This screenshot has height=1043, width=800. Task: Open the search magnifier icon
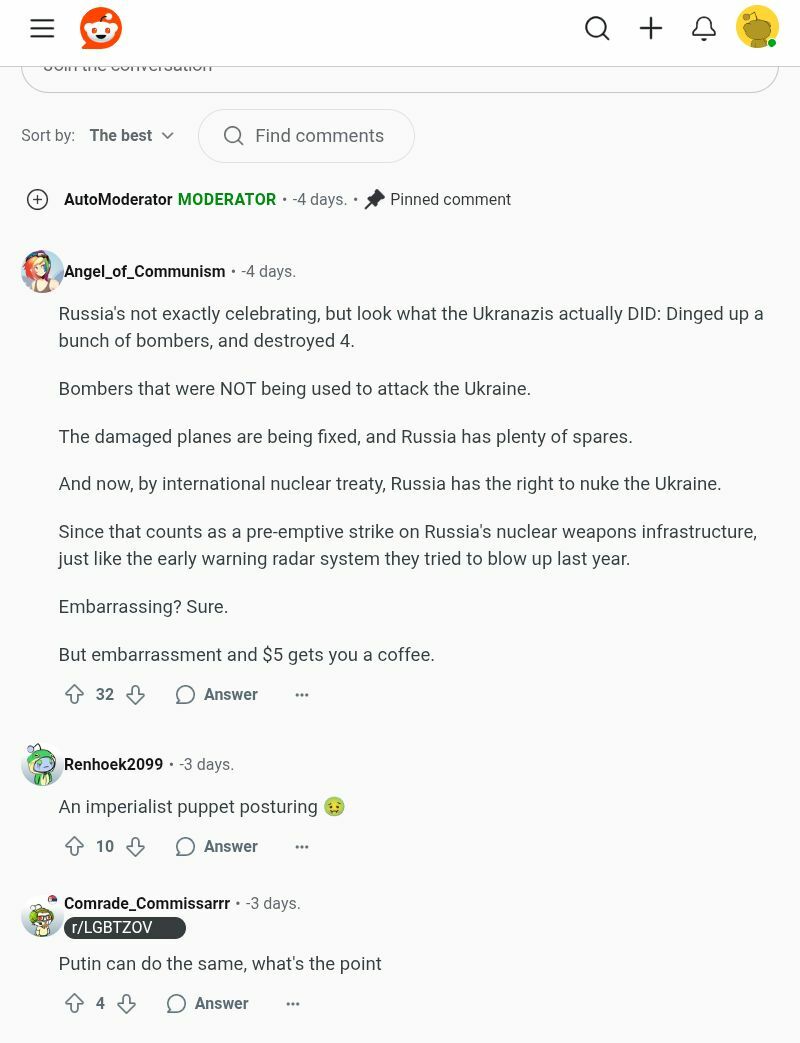pos(597,28)
